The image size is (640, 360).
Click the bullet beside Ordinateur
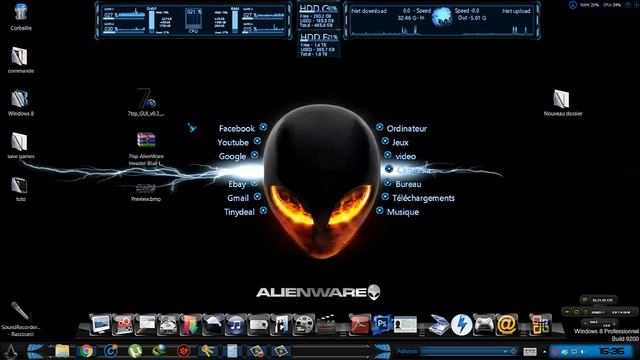point(380,127)
